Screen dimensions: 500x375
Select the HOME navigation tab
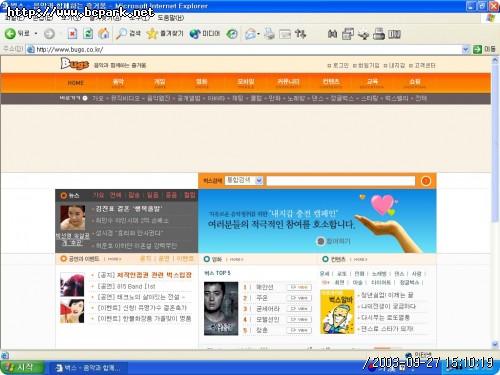coord(76,83)
